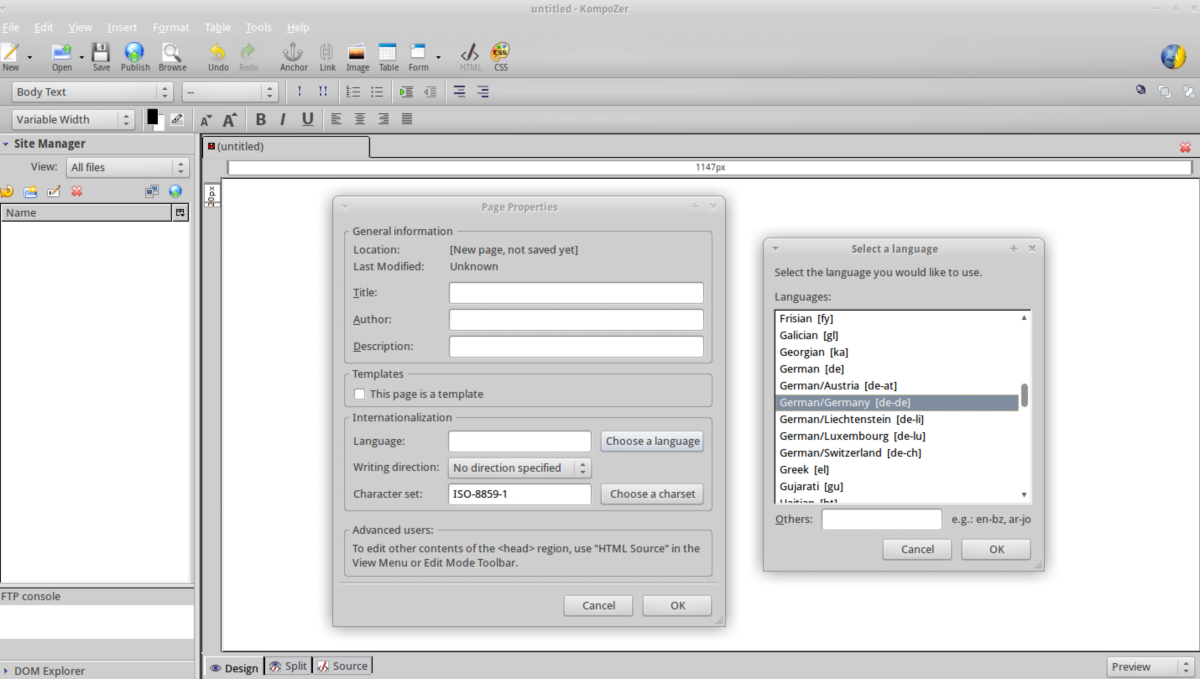Screen dimensions: 1200x679
Task: Outdent text with the outdent icon
Action: (x=430, y=92)
